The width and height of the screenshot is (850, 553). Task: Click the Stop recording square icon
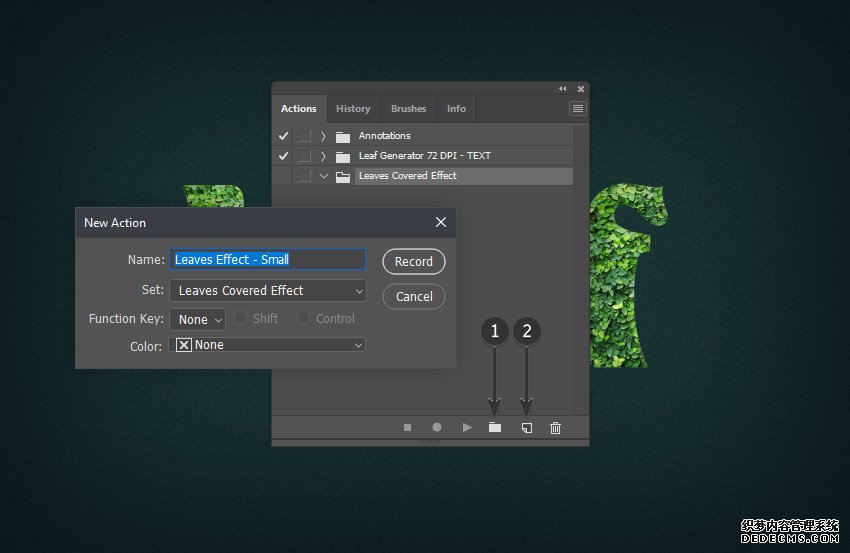[408, 428]
